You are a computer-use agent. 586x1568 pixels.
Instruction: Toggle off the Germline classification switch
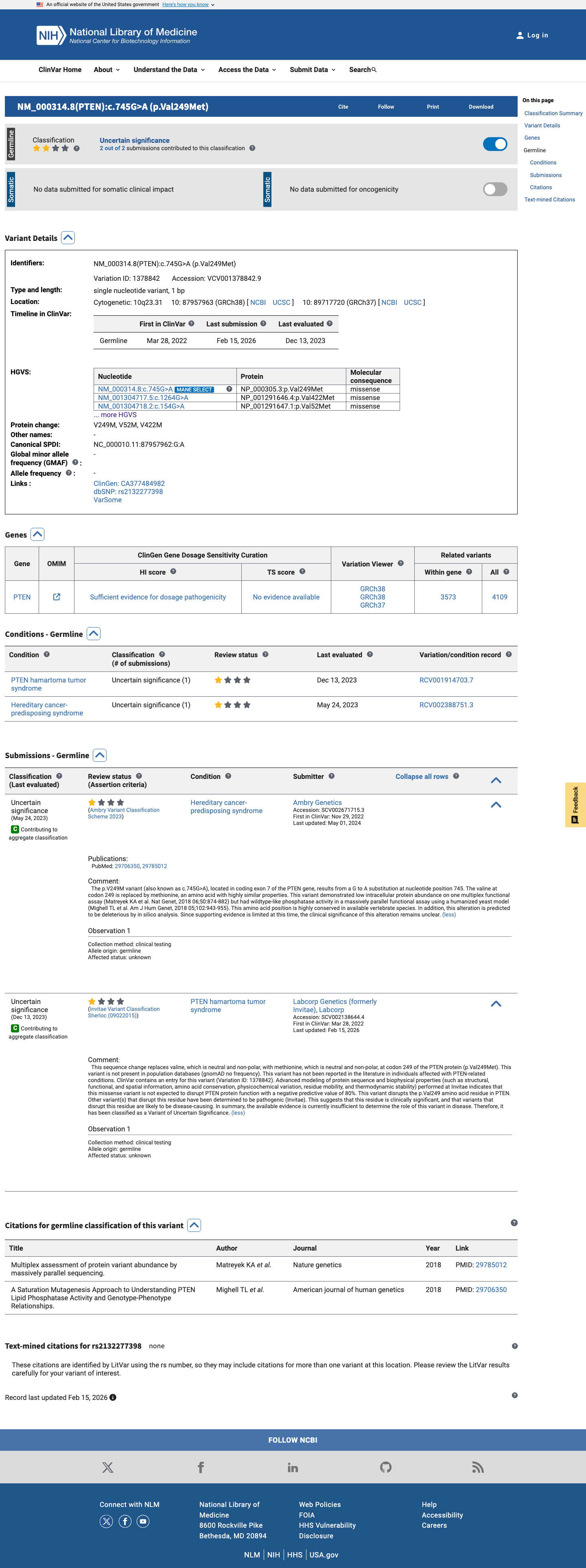coord(495,144)
